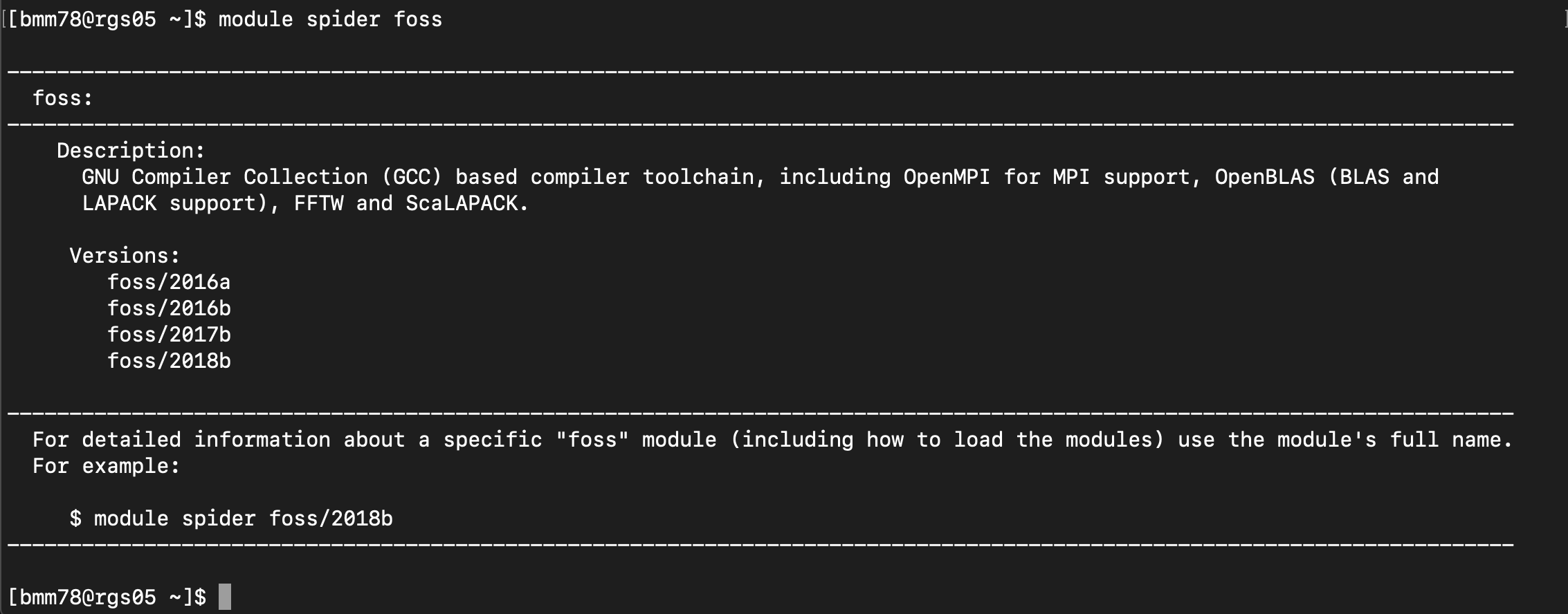Image resolution: width=1568 pixels, height=614 pixels.
Task: Click the word ScaLAPACK in description
Action: coord(467,203)
